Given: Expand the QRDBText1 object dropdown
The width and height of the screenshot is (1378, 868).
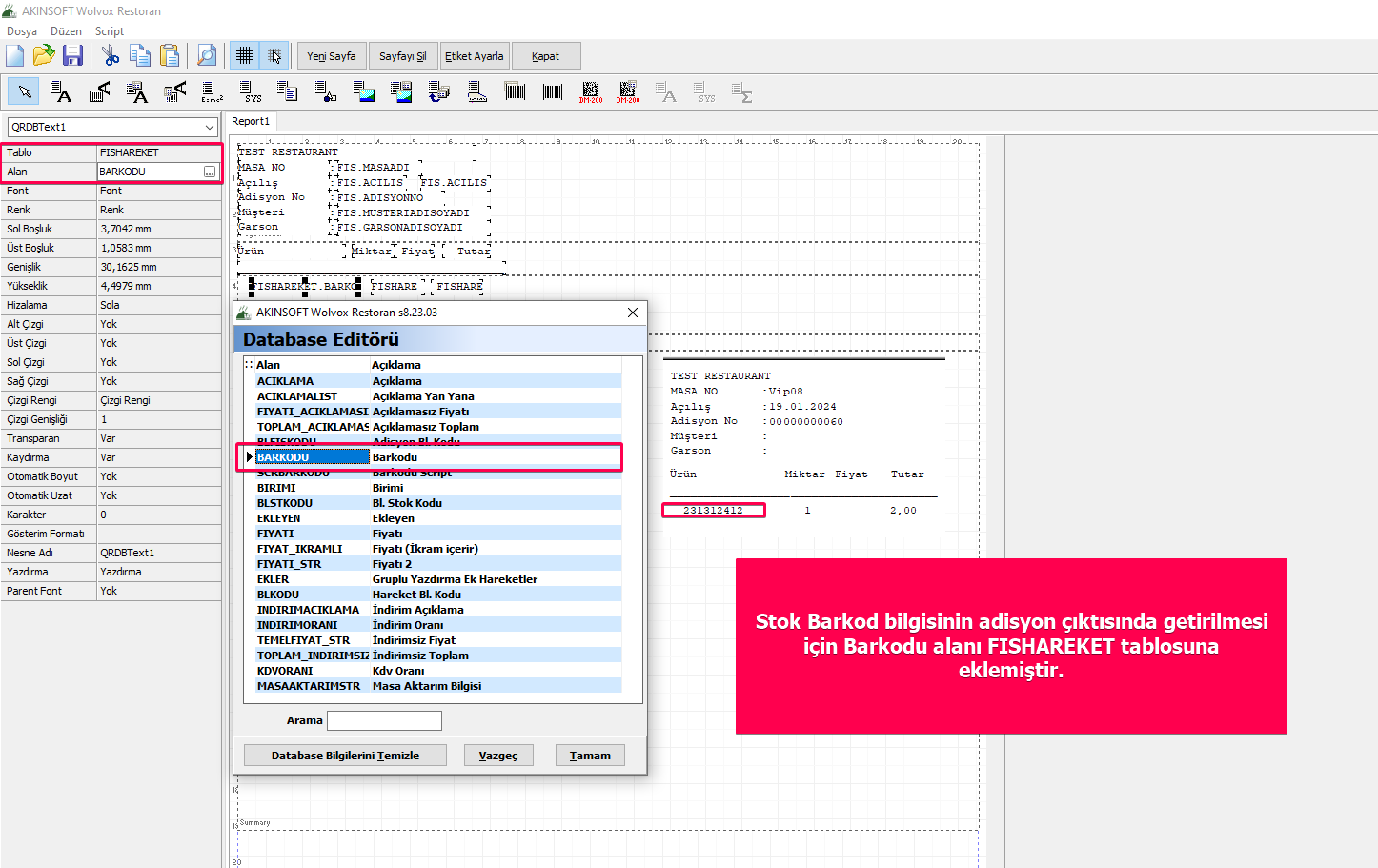Looking at the screenshot, I should point(210,127).
